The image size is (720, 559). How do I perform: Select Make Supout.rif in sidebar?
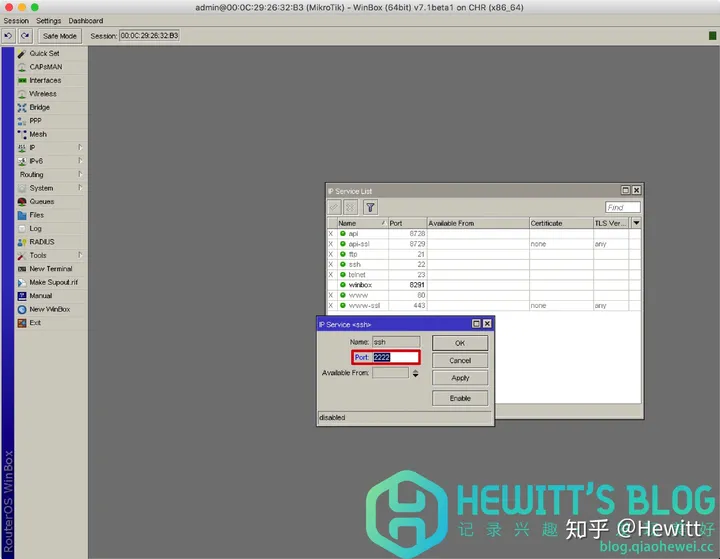coord(53,282)
